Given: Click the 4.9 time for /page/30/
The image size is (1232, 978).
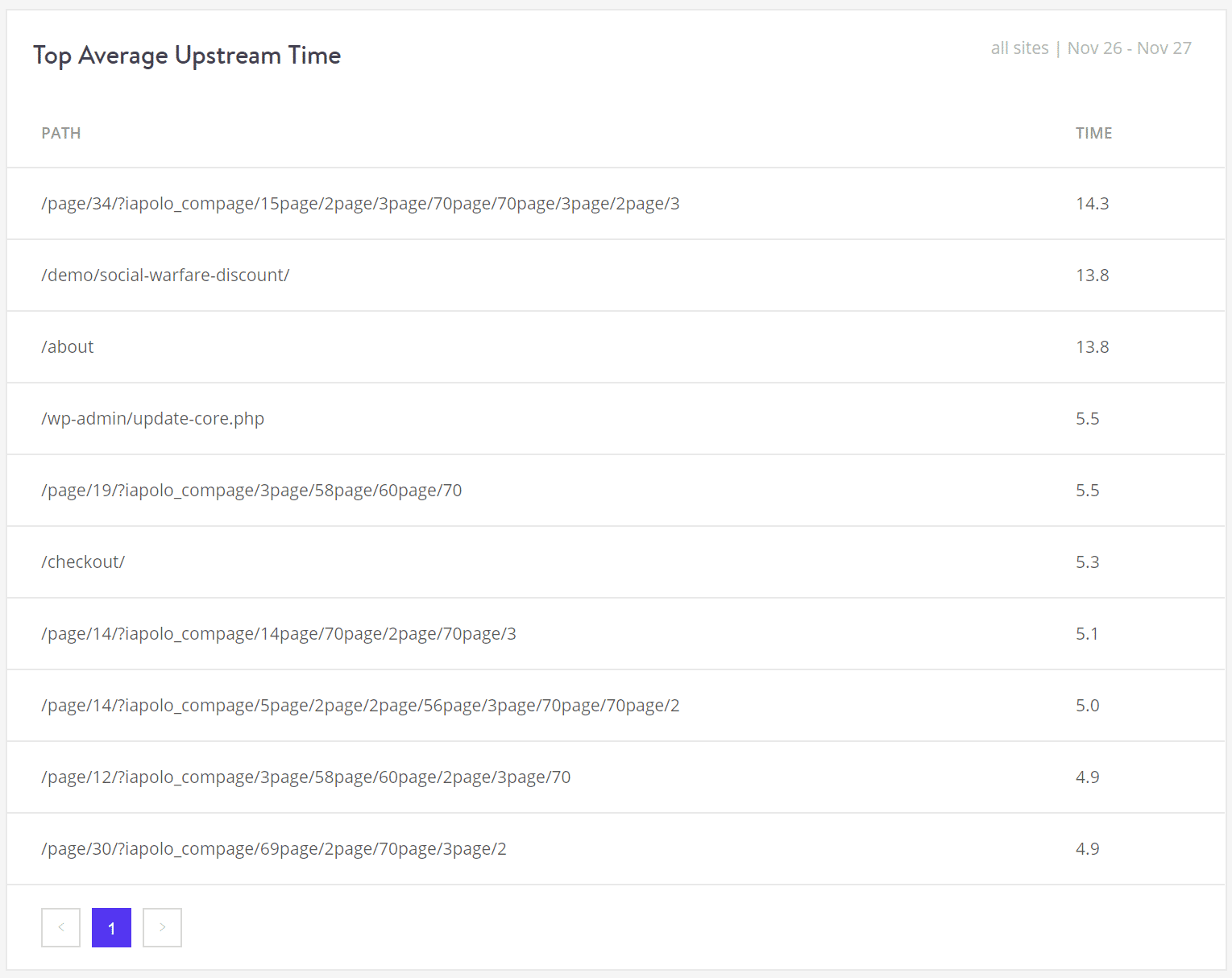Looking at the screenshot, I should tap(1087, 849).
